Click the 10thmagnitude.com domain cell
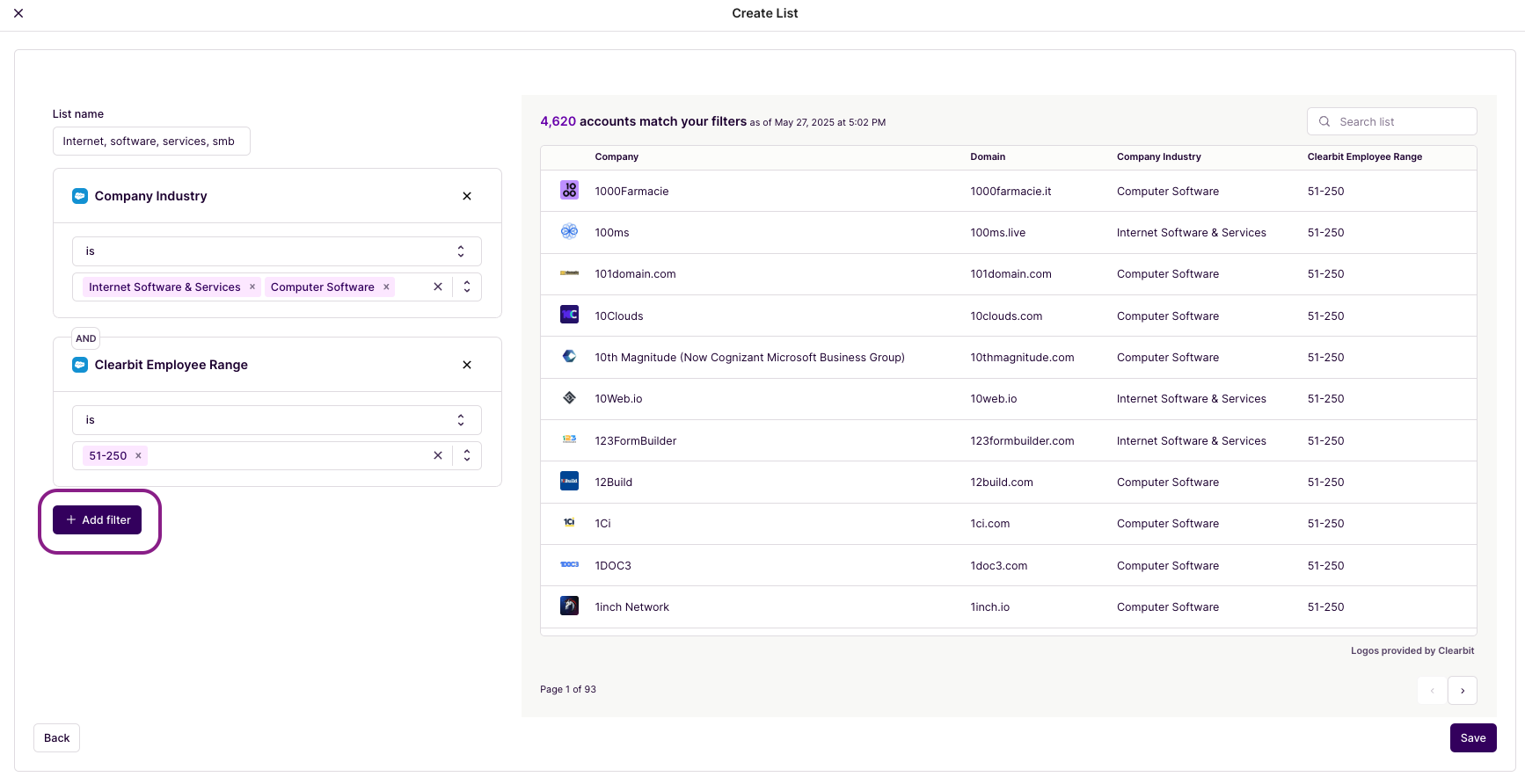Screen dimensions: 1525x784 tap(1022, 358)
